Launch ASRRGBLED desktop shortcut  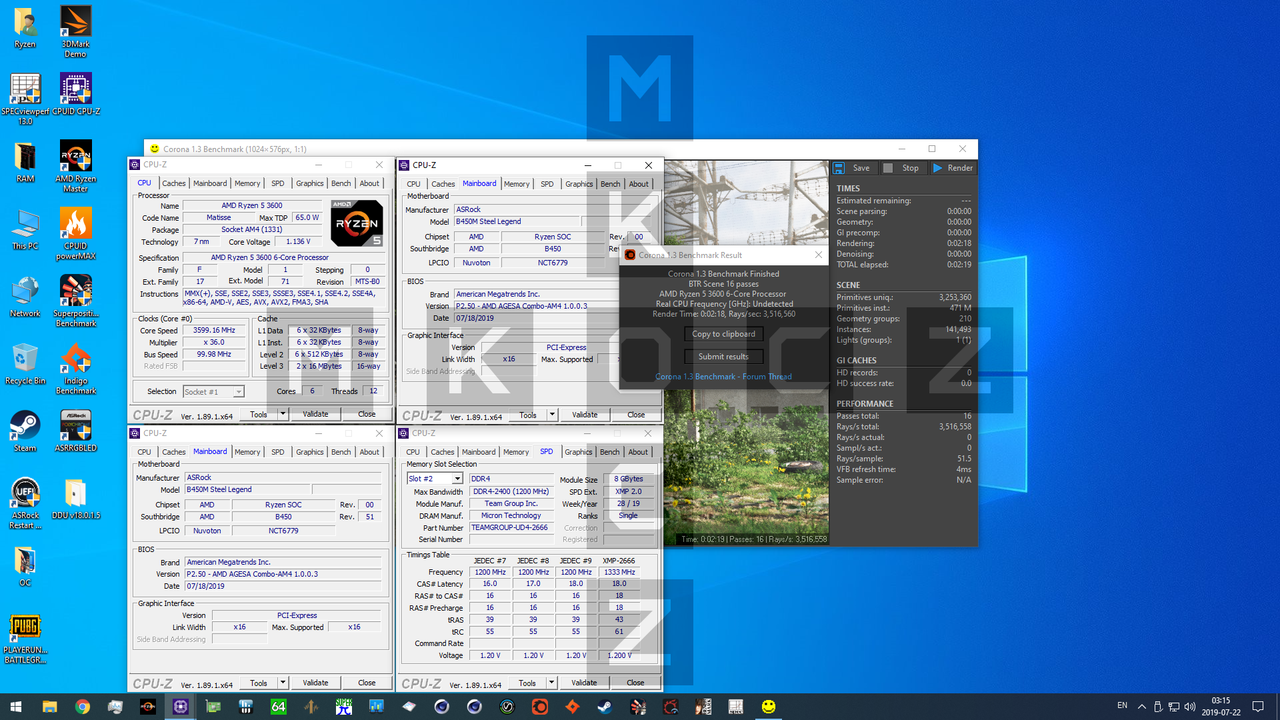76,432
